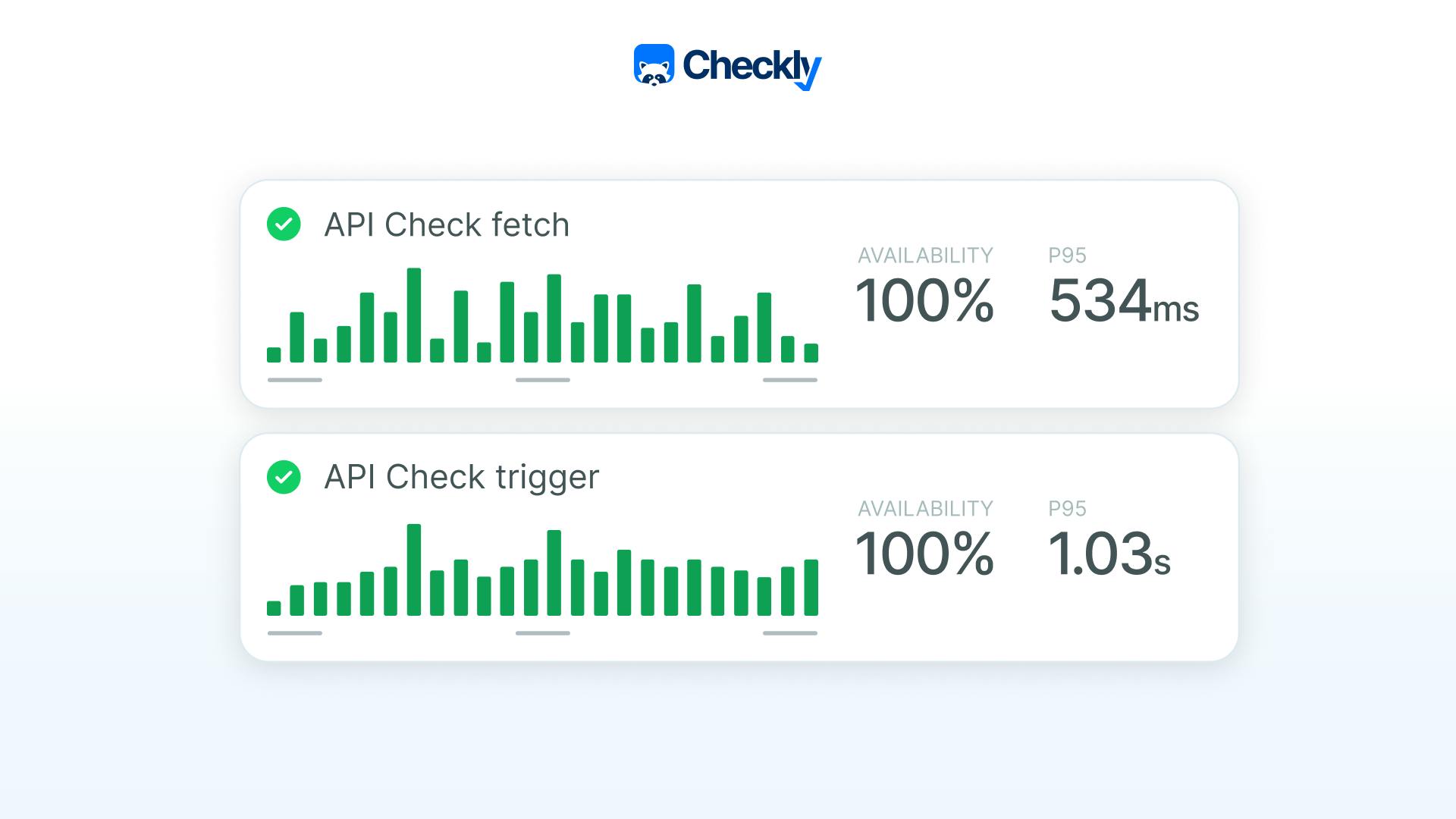Click the Checkly raccoon logo icon

point(654,65)
